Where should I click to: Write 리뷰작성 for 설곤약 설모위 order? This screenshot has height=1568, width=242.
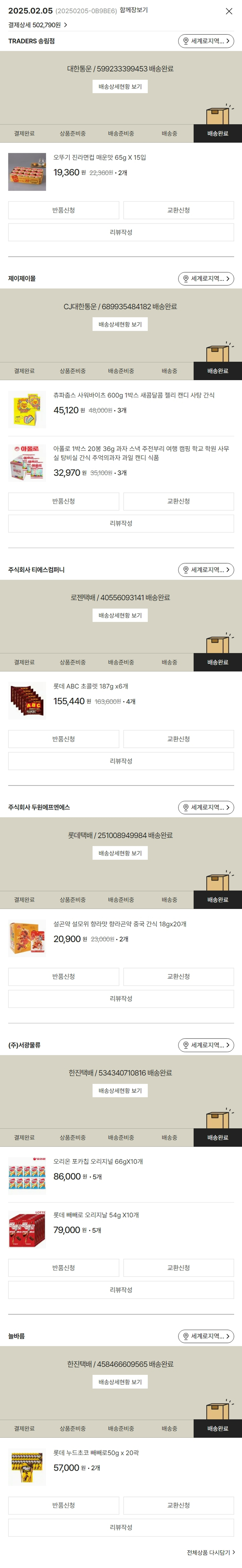point(121,999)
